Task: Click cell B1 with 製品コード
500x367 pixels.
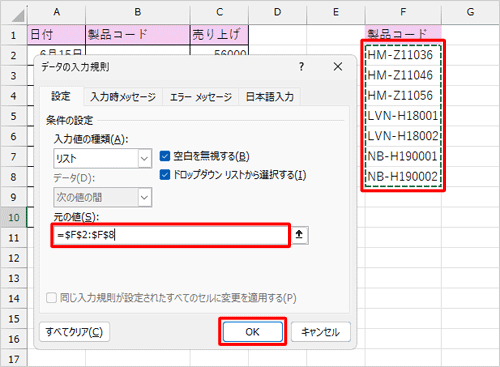Action: pos(138,35)
